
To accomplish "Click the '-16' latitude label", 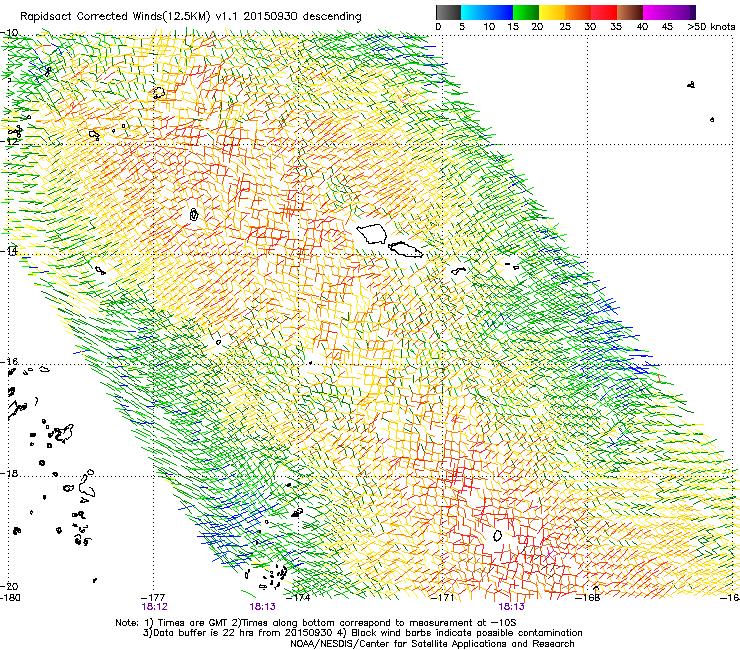I will click(10, 362).
